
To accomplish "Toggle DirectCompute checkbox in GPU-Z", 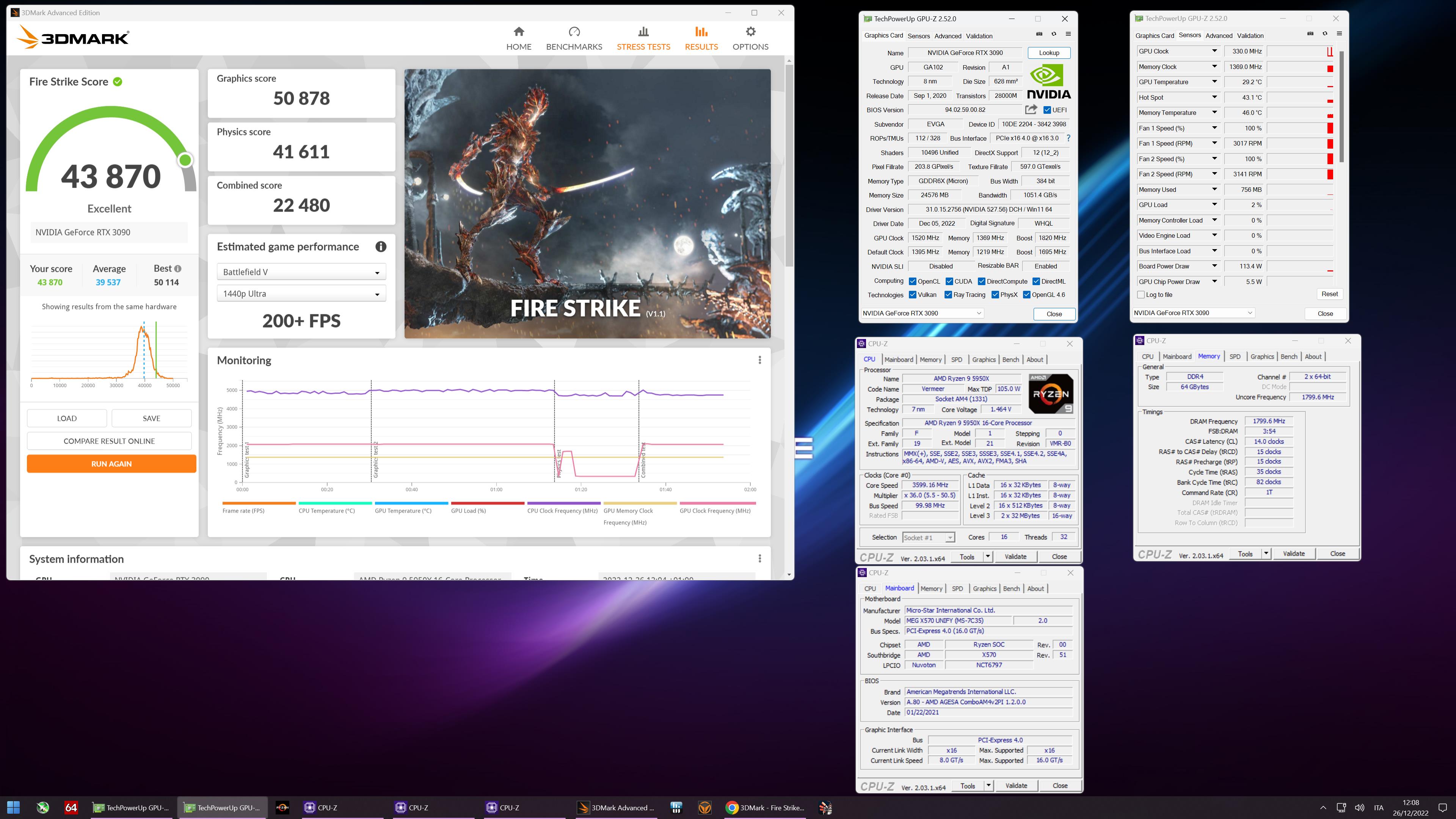I will click(x=981, y=281).
